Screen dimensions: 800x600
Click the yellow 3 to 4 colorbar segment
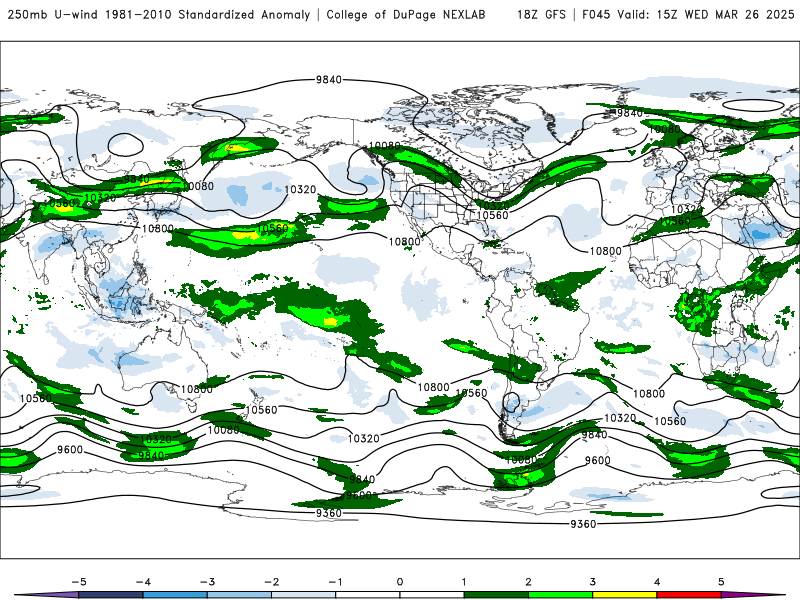click(625, 595)
